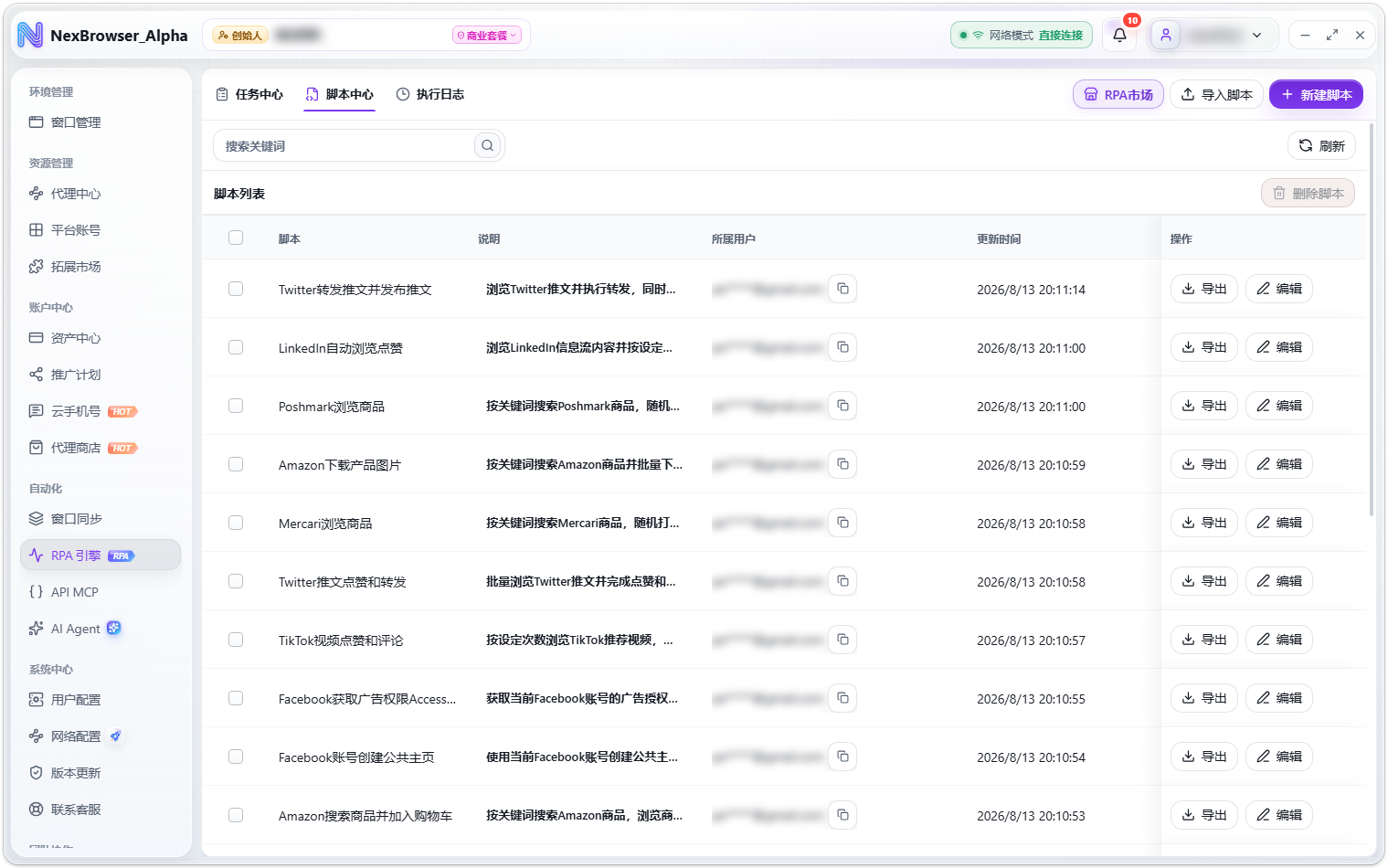Screen dimensions: 1388x868
Task: Check the Twitter转发推文并发布推文 row checkbox
Action: point(236,289)
